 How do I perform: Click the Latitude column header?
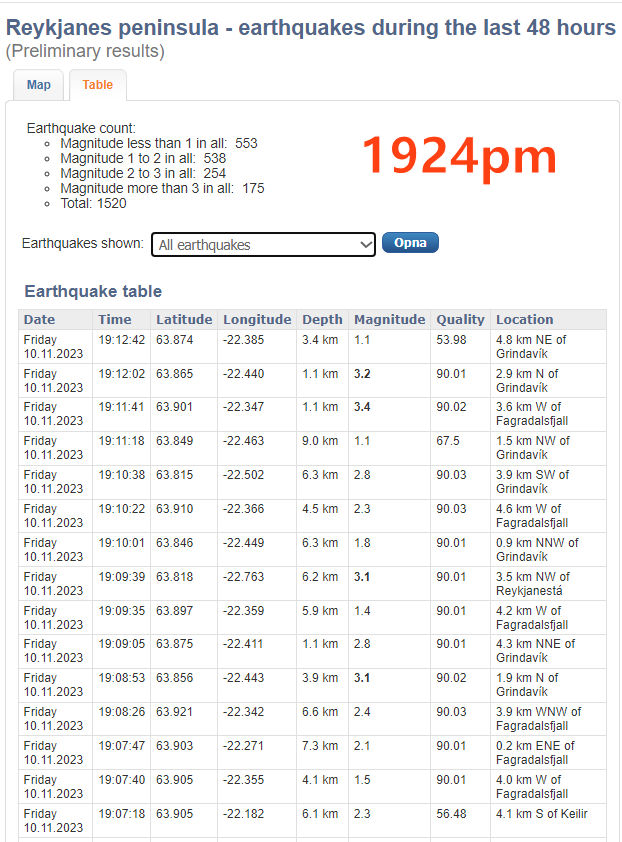click(184, 319)
